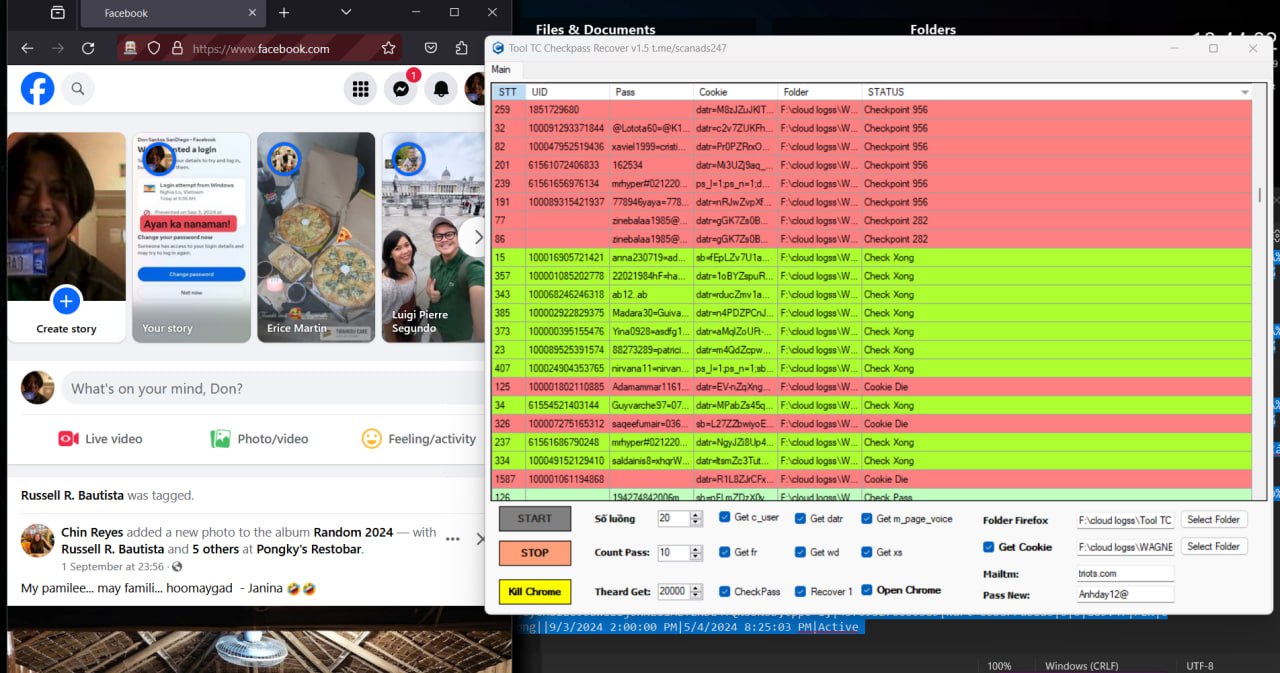Open the Facebook notifications bell
The height and width of the screenshot is (673, 1280).
[x=441, y=89]
